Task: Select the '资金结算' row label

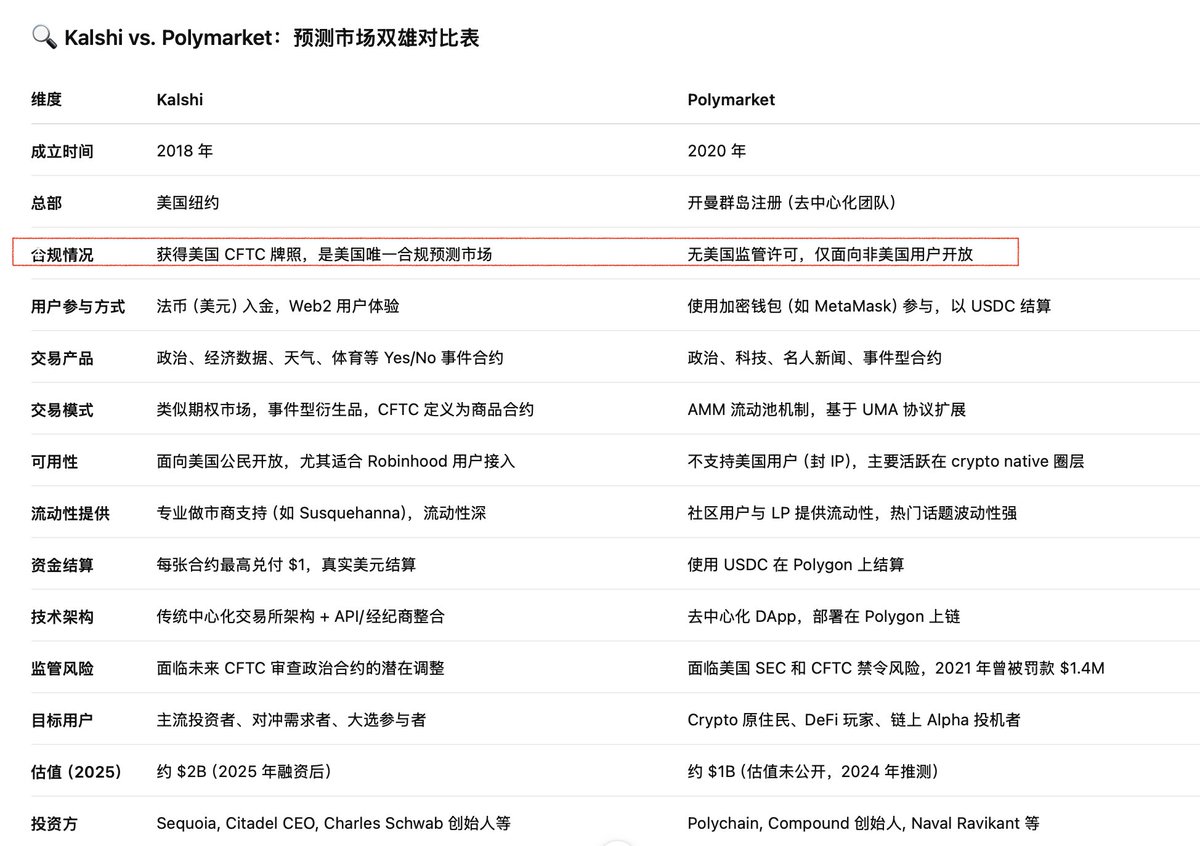Action: 62,565
